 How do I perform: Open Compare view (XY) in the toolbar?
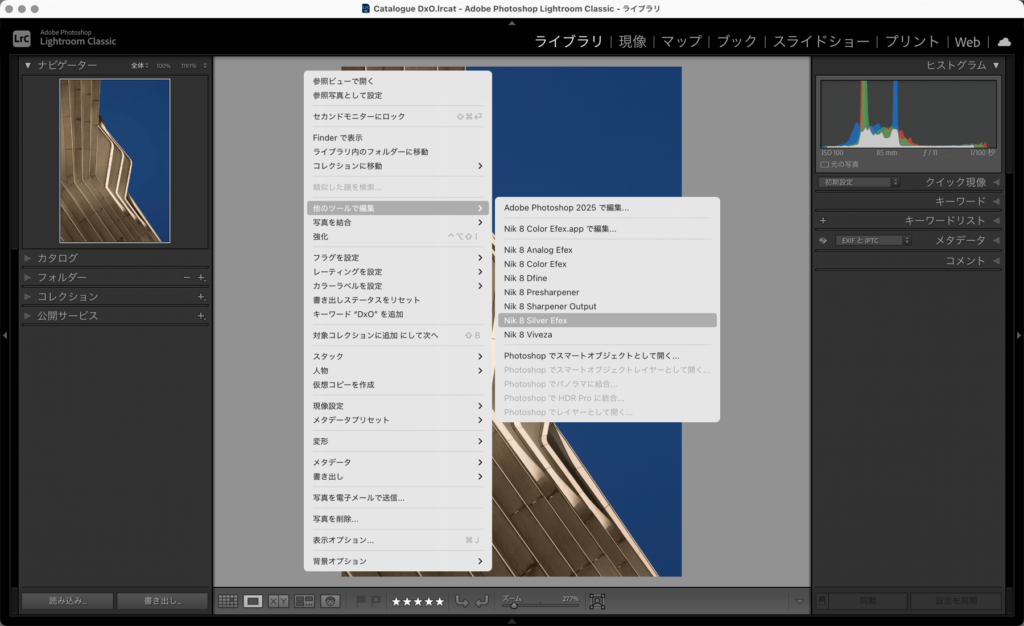278,601
